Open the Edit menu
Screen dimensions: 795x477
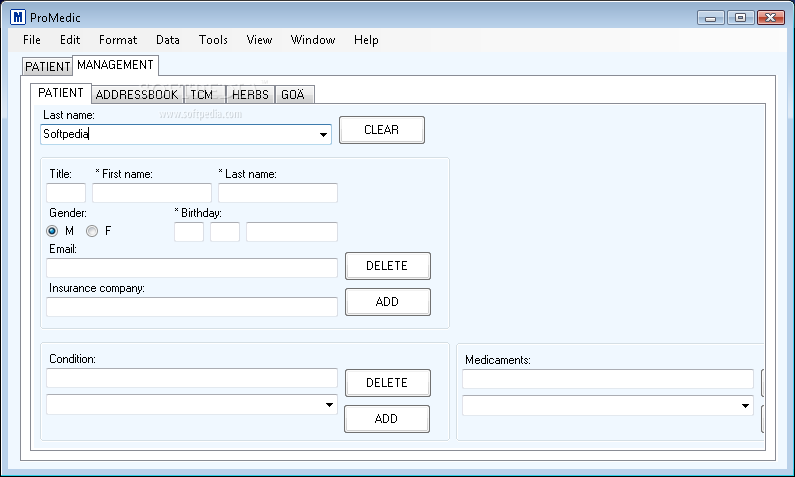pos(70,40)
